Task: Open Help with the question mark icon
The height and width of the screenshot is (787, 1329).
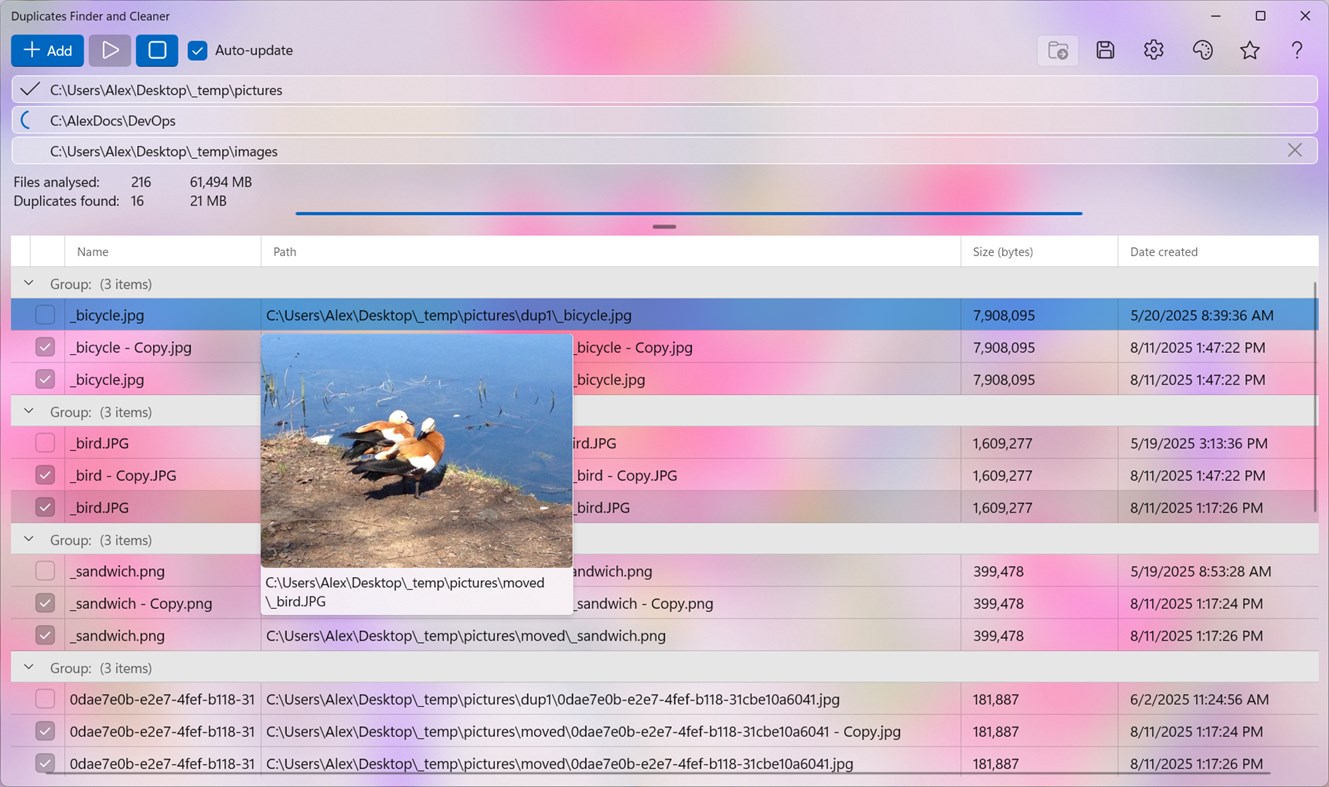Action: pos(1297,49)
